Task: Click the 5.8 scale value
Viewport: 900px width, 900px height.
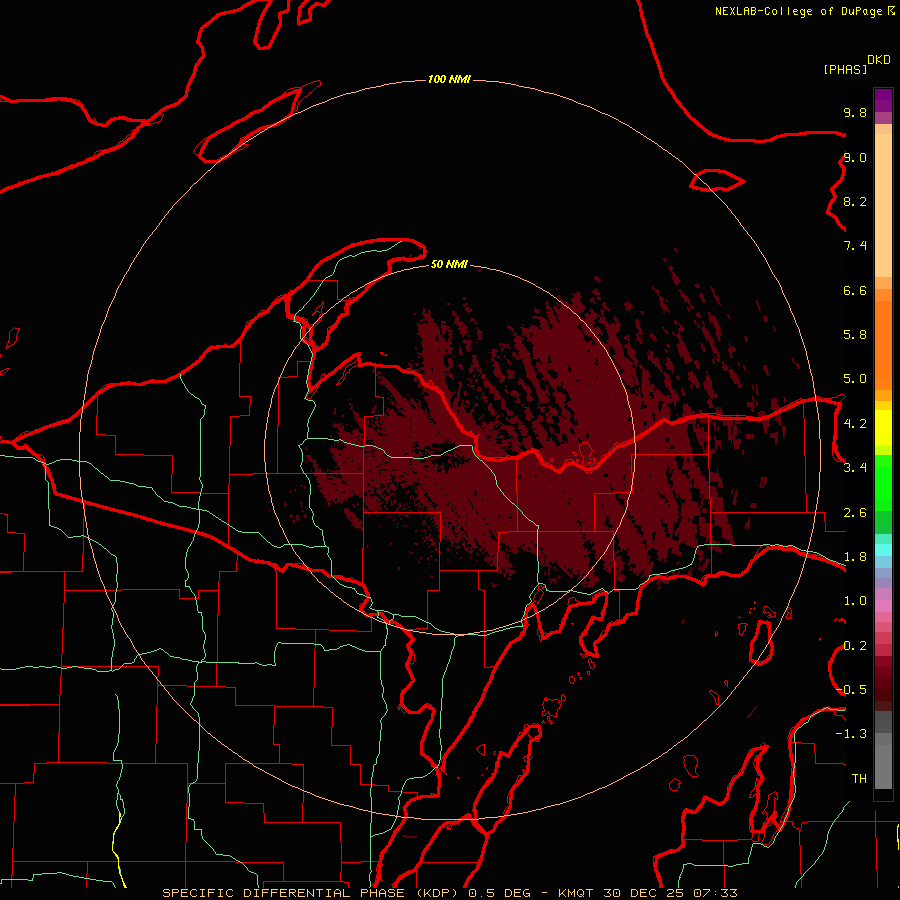Action: (x=855, y=335)
